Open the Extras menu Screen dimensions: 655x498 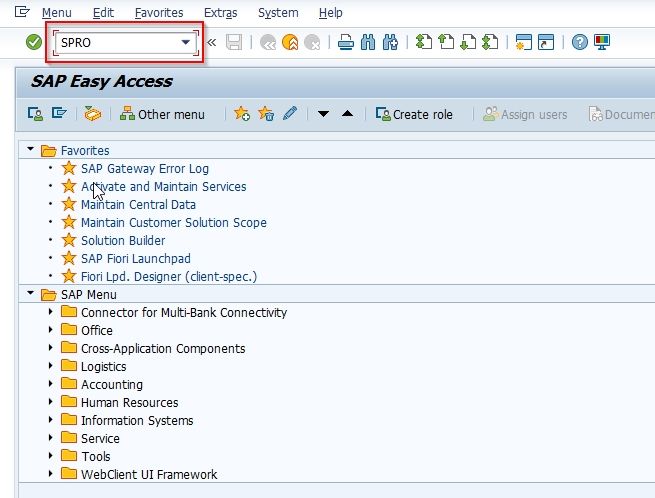[x=221, y=13]
